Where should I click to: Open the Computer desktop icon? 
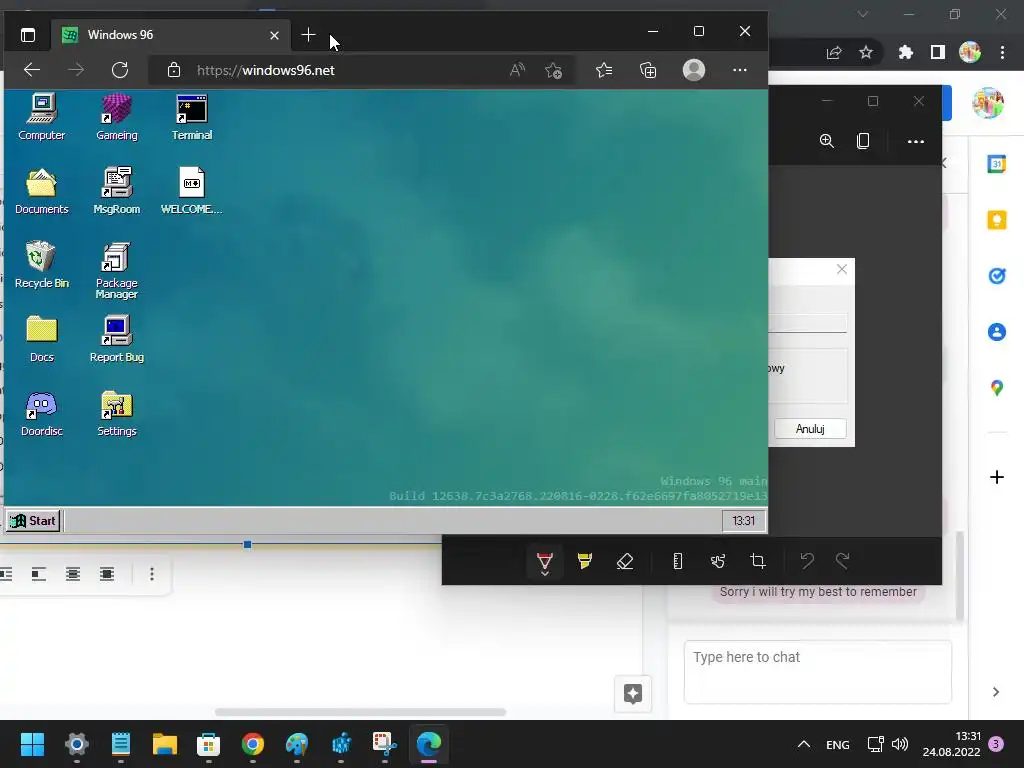[x=41, y=118]
